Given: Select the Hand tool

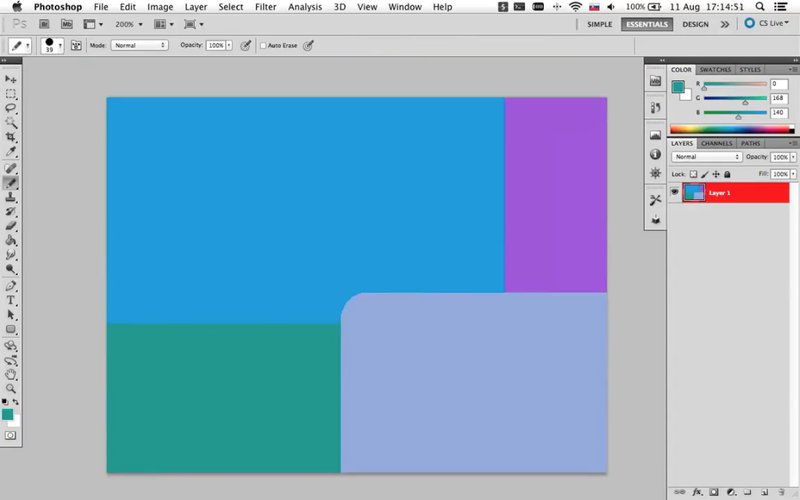Looking at the screenshot, I should 11,374.
